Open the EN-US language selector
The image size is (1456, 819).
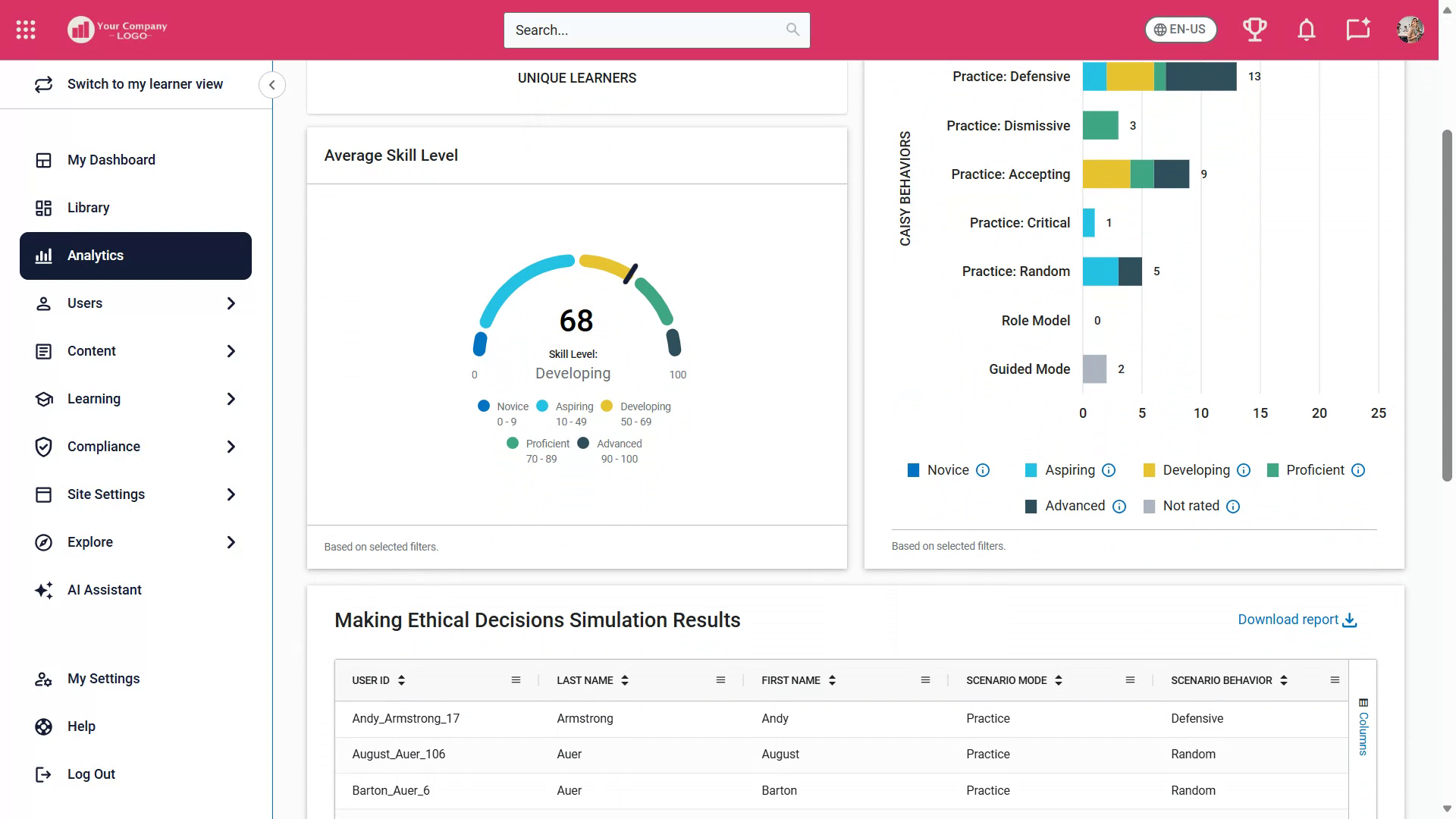tap(1180, 30)
